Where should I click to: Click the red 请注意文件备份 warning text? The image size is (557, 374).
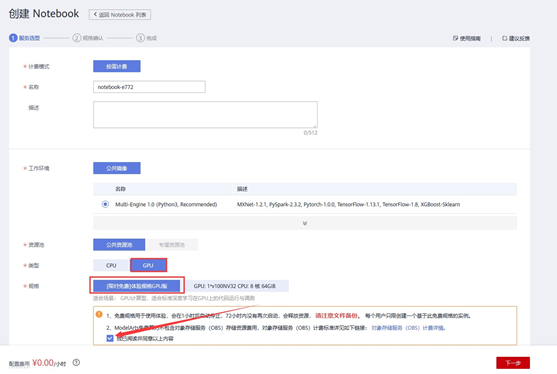(x=337, y=316)
